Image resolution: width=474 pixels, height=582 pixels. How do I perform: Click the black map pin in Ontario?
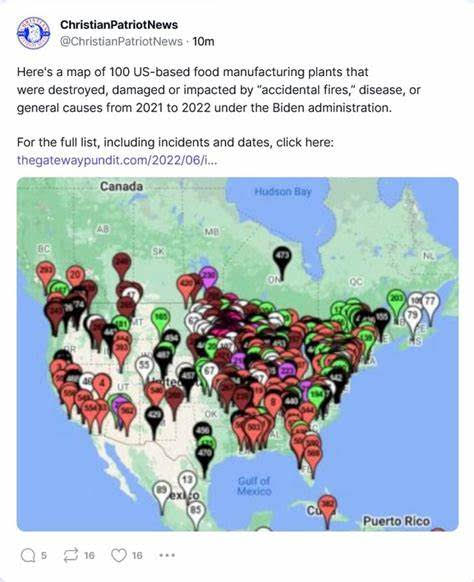point(282,262)
